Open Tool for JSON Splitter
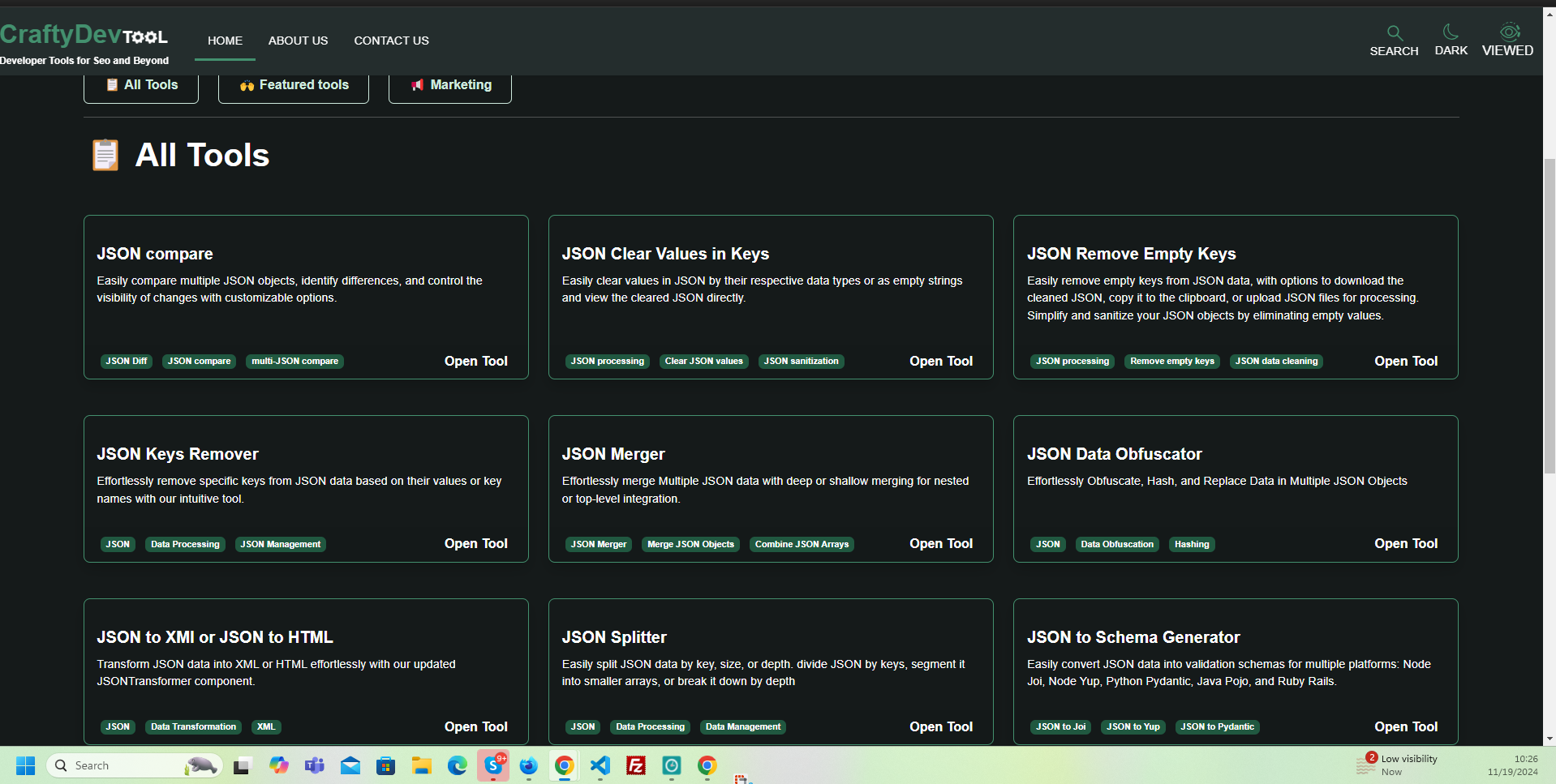Screen dimensions: 1556x784 [x=940, y=726]
